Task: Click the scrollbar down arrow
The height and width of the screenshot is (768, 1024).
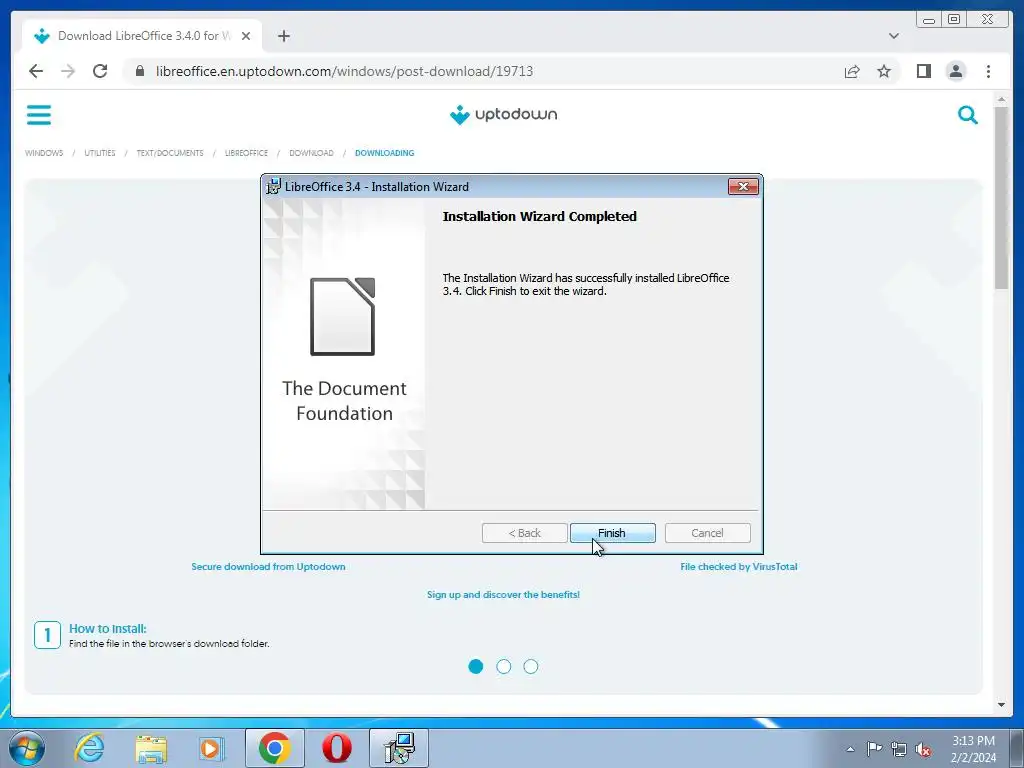Action: point(1001,705)
